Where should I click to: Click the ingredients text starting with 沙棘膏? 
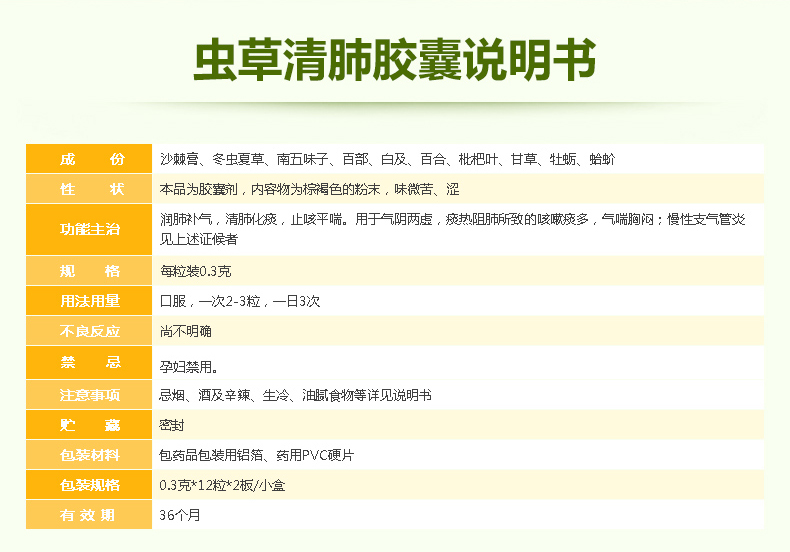387,159
